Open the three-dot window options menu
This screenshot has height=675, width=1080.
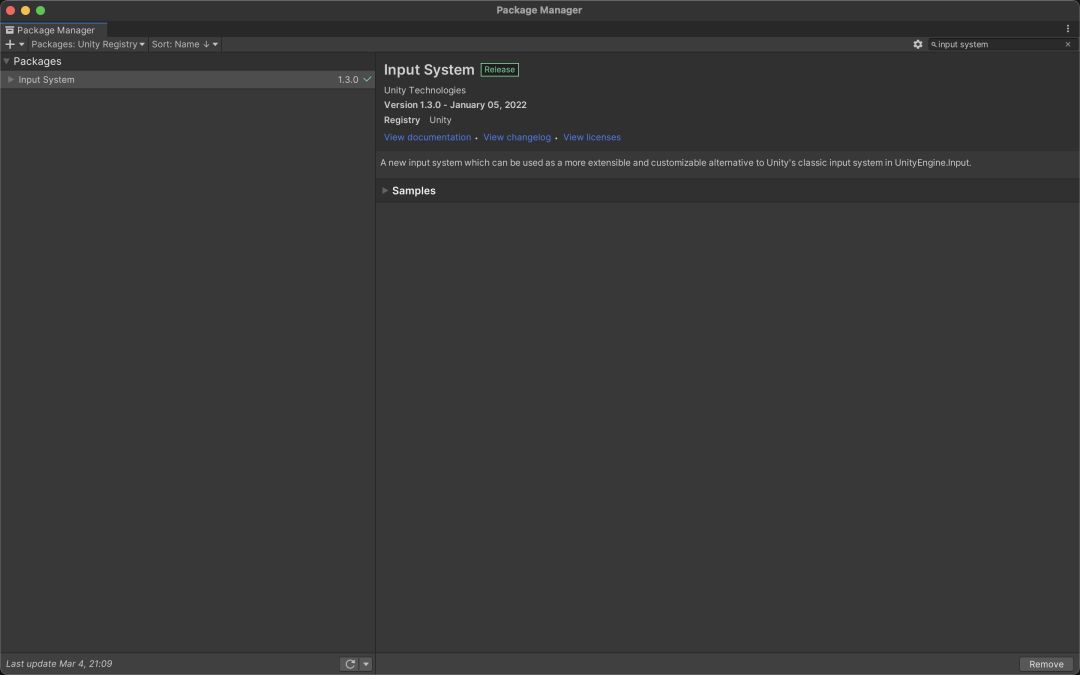click(1068, 29)
